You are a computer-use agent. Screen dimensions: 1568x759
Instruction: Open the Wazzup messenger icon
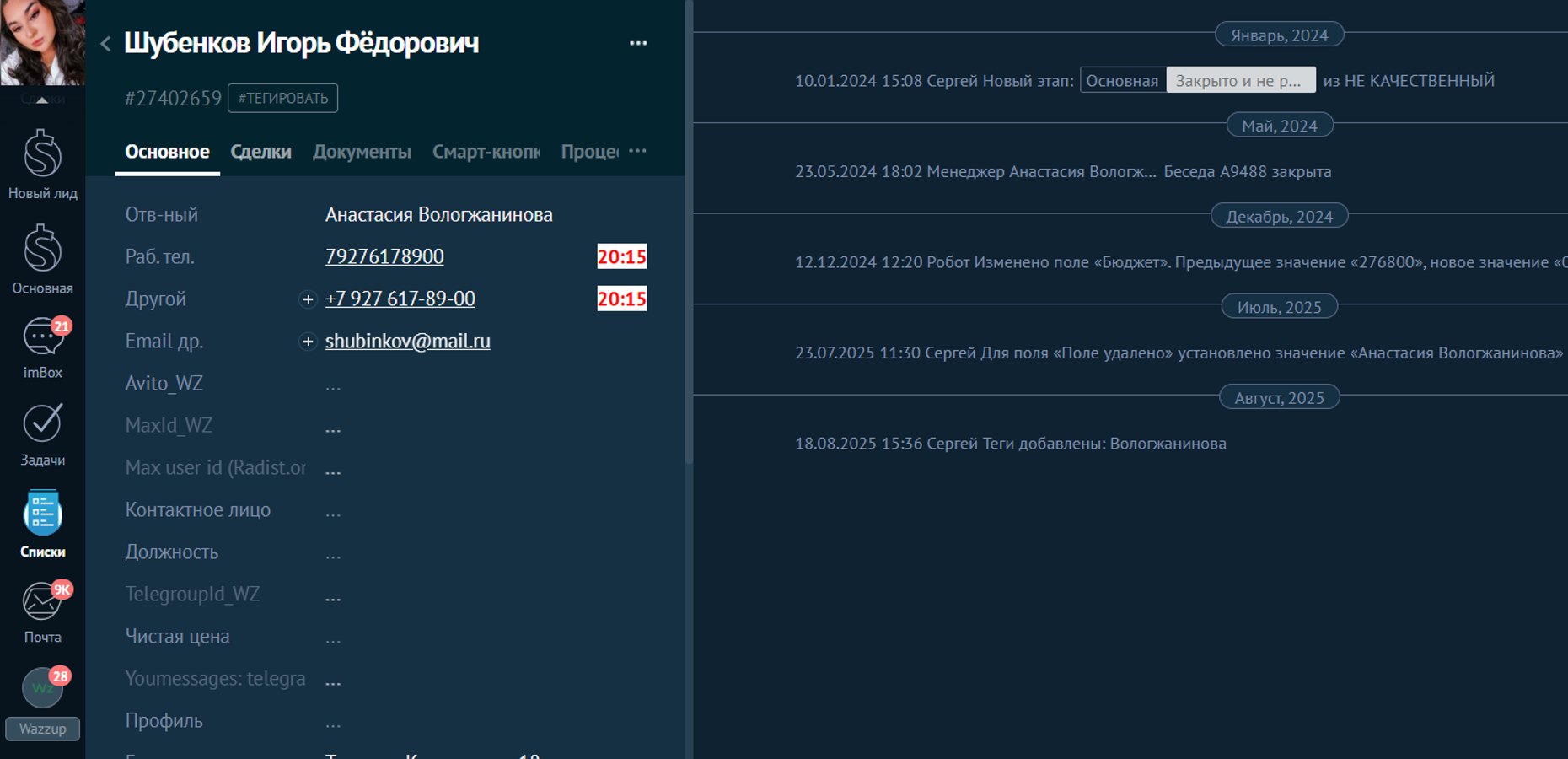(42, 690)
